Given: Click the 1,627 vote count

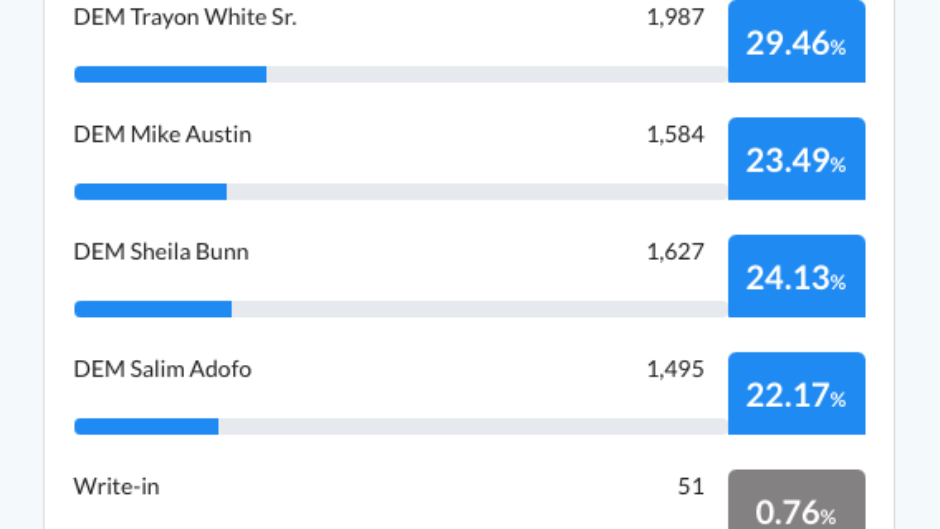Looking at the screenshot, I should [x=675, y=252].
